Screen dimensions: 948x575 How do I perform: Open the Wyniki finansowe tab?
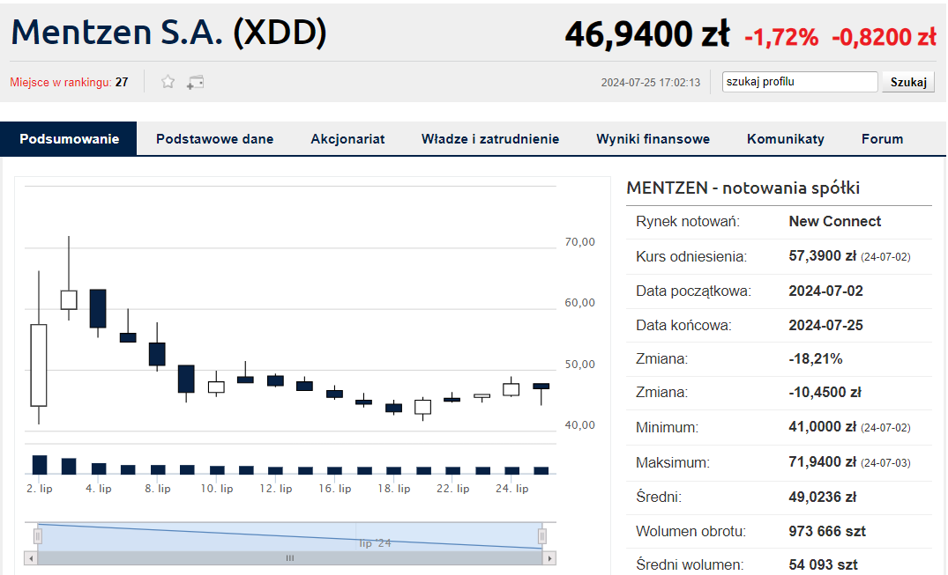[652, 139]
